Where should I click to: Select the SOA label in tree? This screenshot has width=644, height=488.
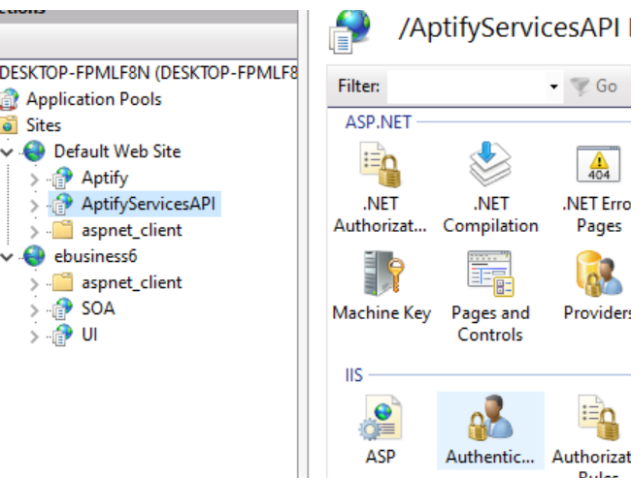[98, 308]
